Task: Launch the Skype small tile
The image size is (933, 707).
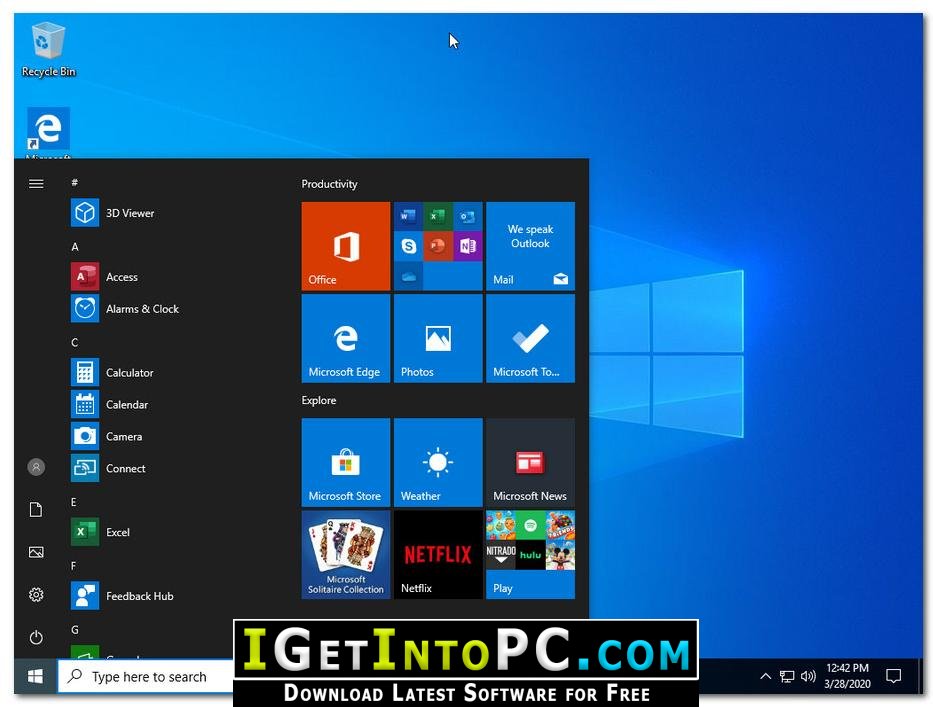Action: [x=408, y=246]
